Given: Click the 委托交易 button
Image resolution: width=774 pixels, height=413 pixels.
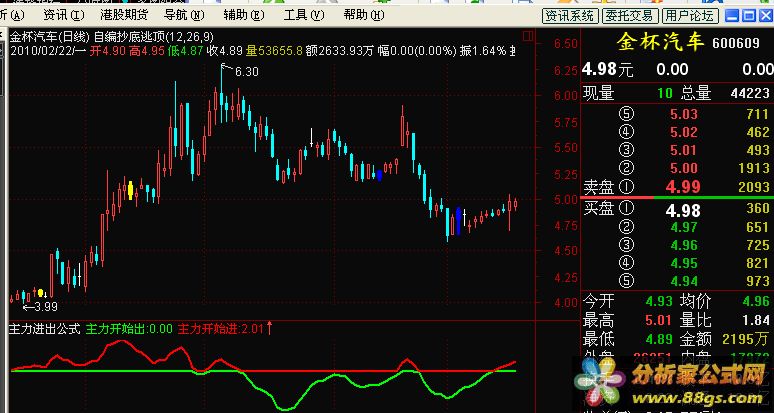Looking at the screenshot, I should [630, 16].
